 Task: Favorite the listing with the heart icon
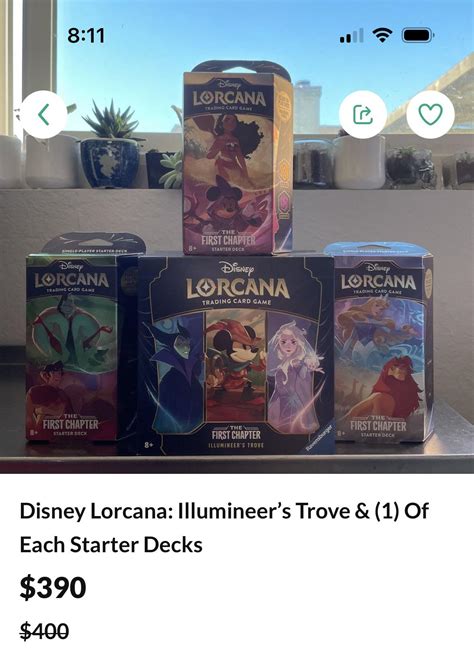[x=430, y=114]
